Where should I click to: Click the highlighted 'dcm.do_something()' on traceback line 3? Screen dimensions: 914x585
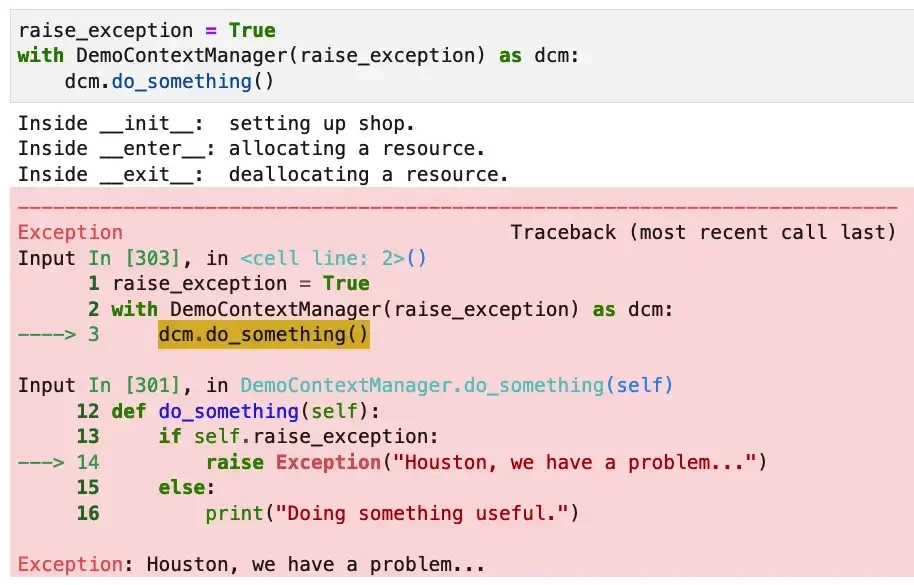[x=263, y=334]
